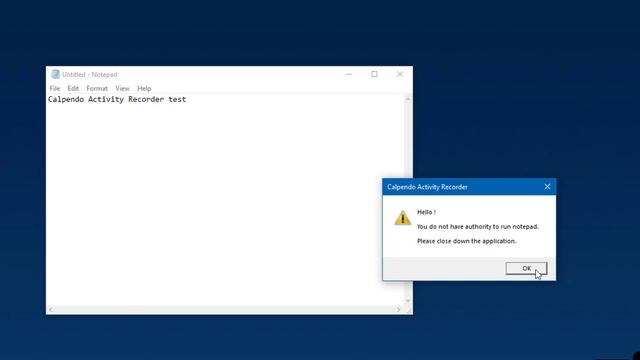The height and width of the screenshot is (360, 640).
Task: Click the horizontal scrollbar right arrow in Notepad
Action: [x=399, y=309]
